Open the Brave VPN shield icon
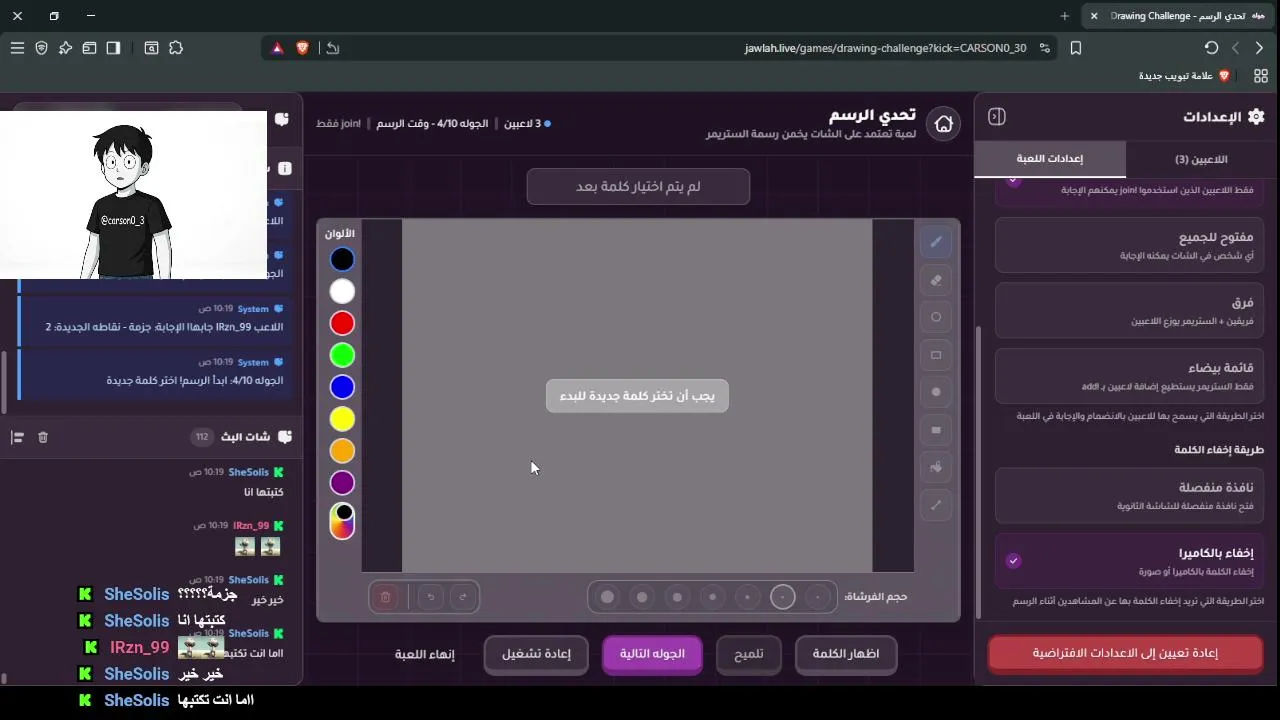This screenshot has width=1280, height=720. coord(41,48)
